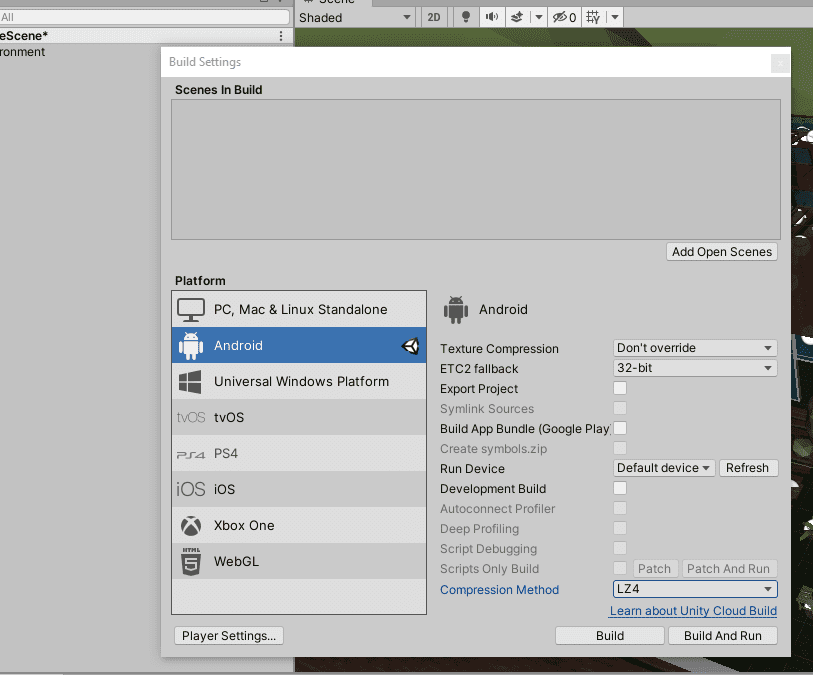
Task: Toggle scene effects icon in toolbar
Action: tap(517, 17)
